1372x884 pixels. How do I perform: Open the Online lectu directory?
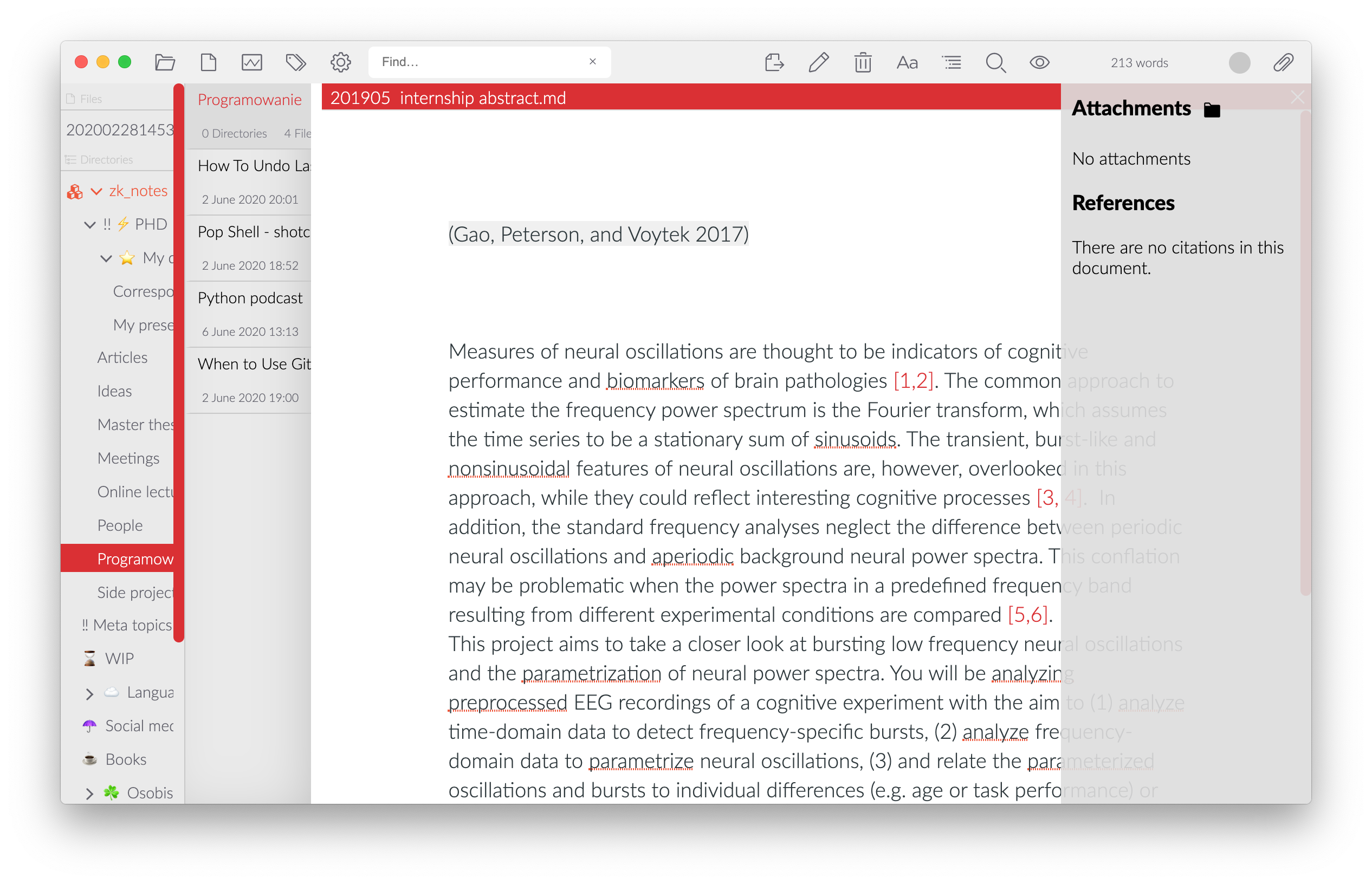135,492
